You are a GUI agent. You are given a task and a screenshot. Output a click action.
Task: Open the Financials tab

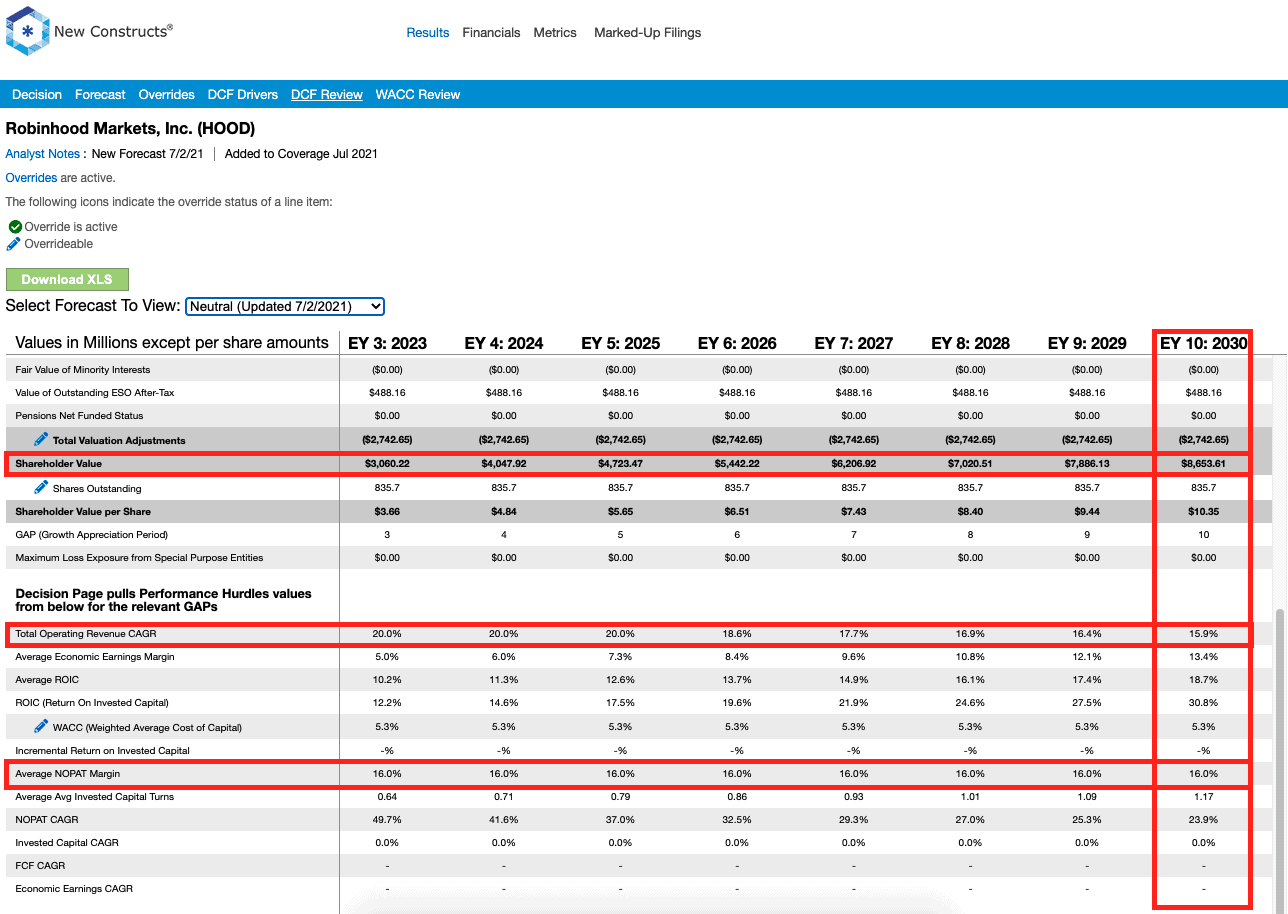click(491, 33)
